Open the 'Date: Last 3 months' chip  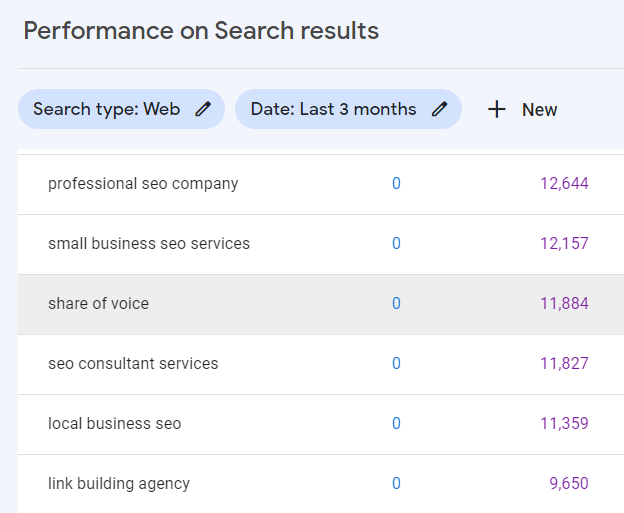pyautogui.click(x=333, y=109)
